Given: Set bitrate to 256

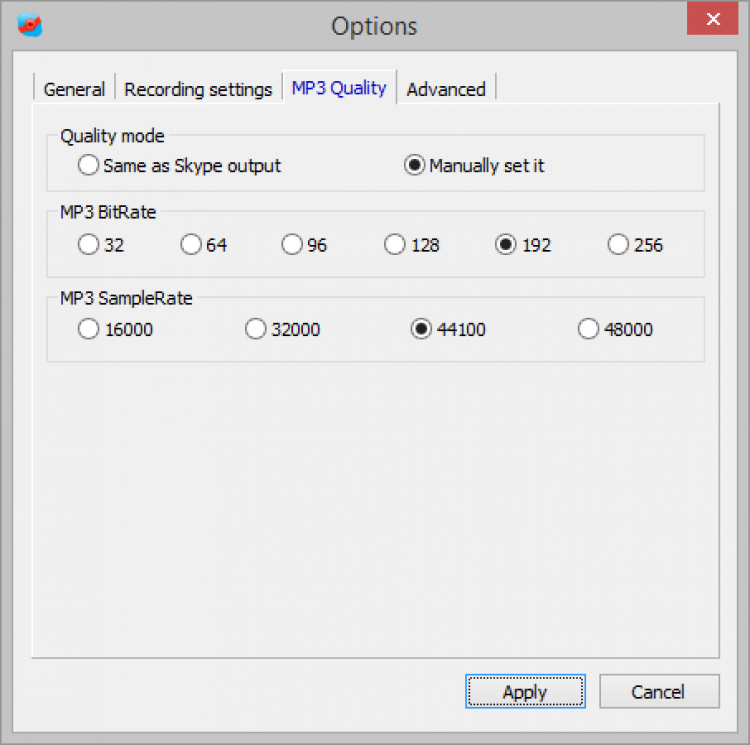Looking at the screenshot, I should point(619,244).
